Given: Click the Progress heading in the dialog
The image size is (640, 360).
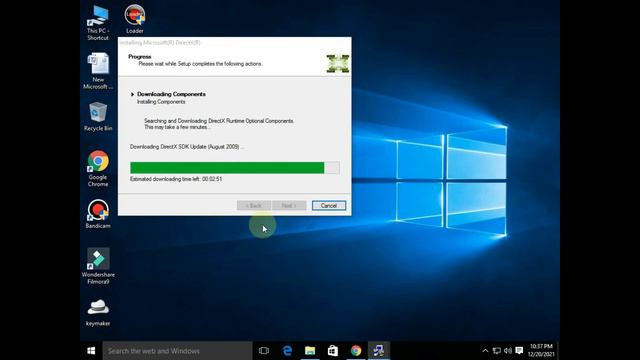Looking at the screenshot, I should pyautogui.click(x=140, y=57).
